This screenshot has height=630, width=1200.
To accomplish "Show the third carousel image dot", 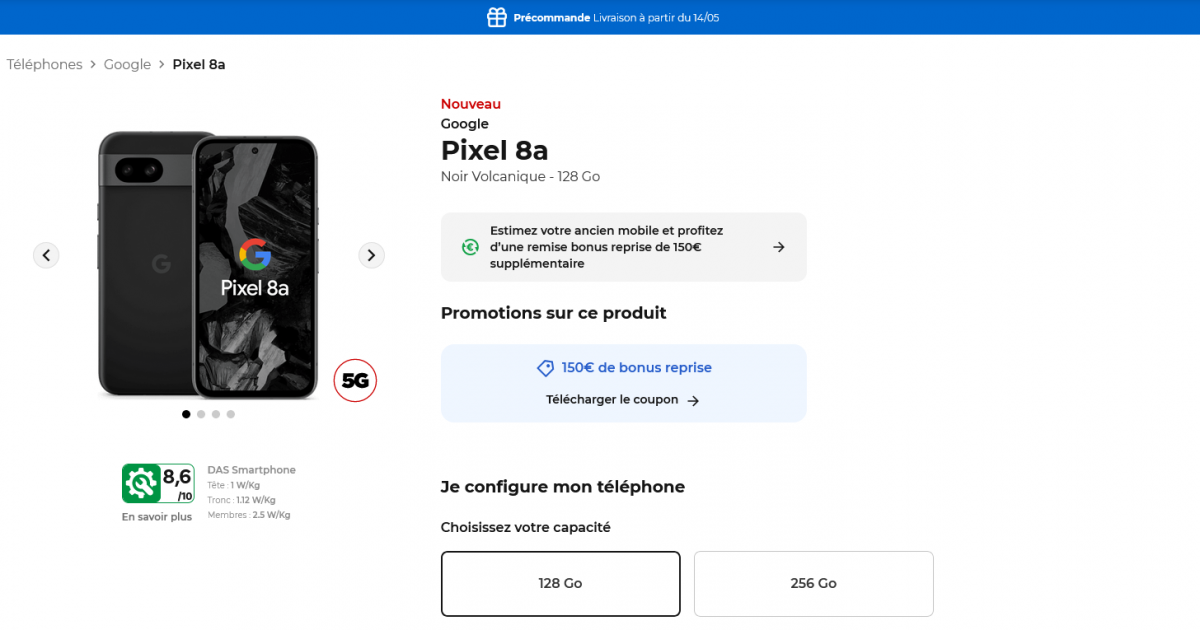I will (x=216, y=414).
